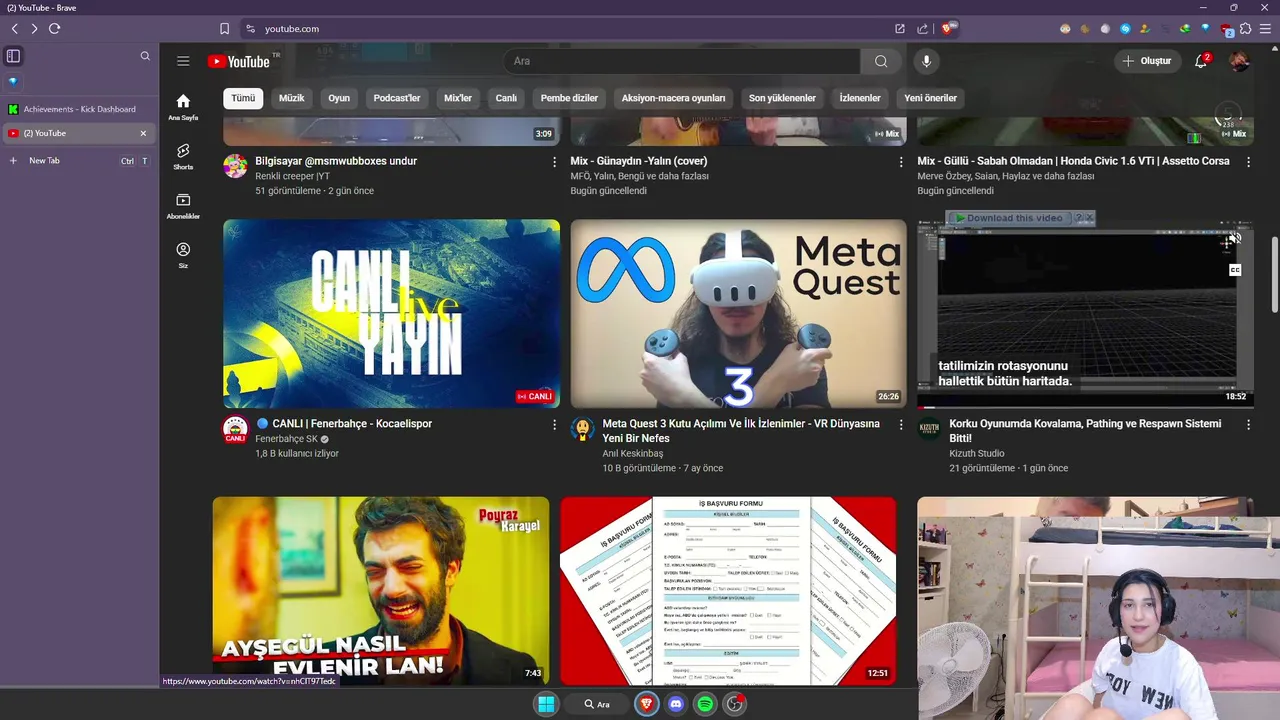Open Abonelikler in the sidebar
Screen dimensions: 1280x720
coord(183,206)
